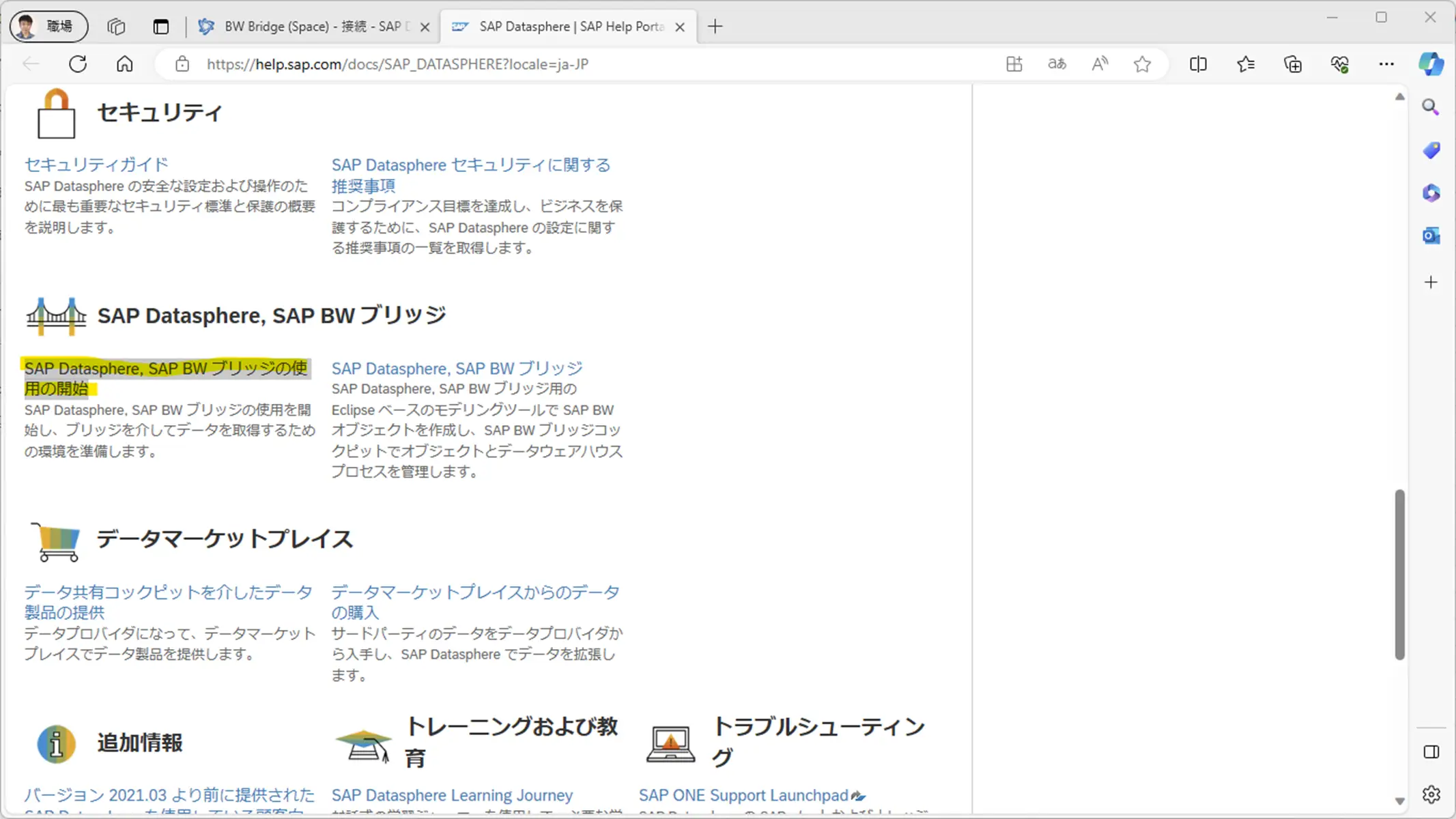Open the profile button labeled 職場

(48, 27)
